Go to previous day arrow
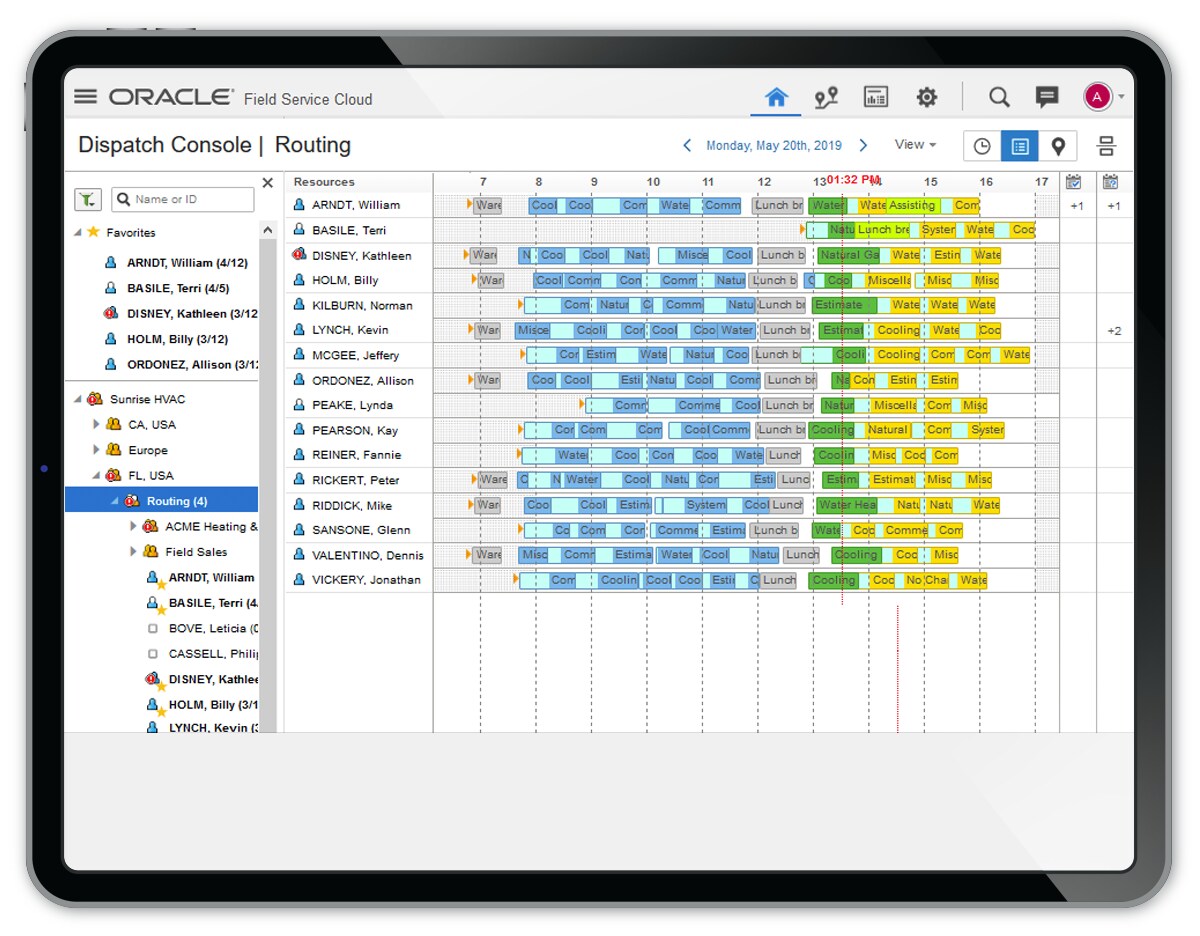 coord(687,146)
